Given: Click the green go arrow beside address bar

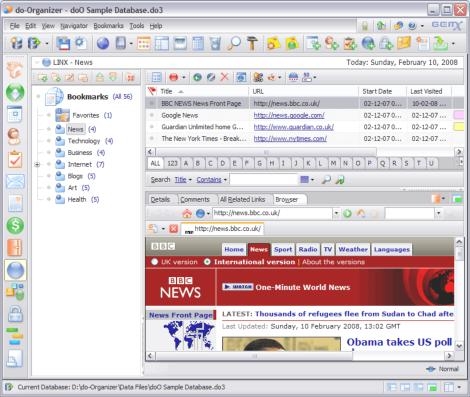Looking at the screenshot, I should 347,213.
